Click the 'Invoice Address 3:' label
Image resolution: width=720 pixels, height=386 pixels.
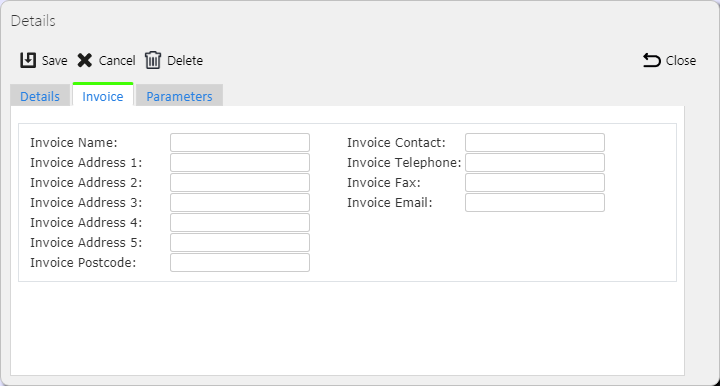click(86, 203)
